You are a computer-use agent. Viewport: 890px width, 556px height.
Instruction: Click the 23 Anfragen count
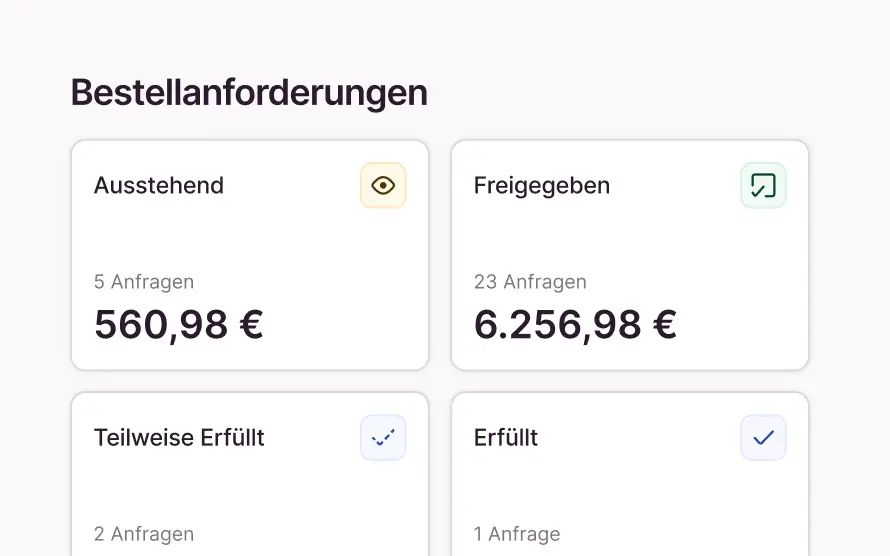(x=530, y=282)
